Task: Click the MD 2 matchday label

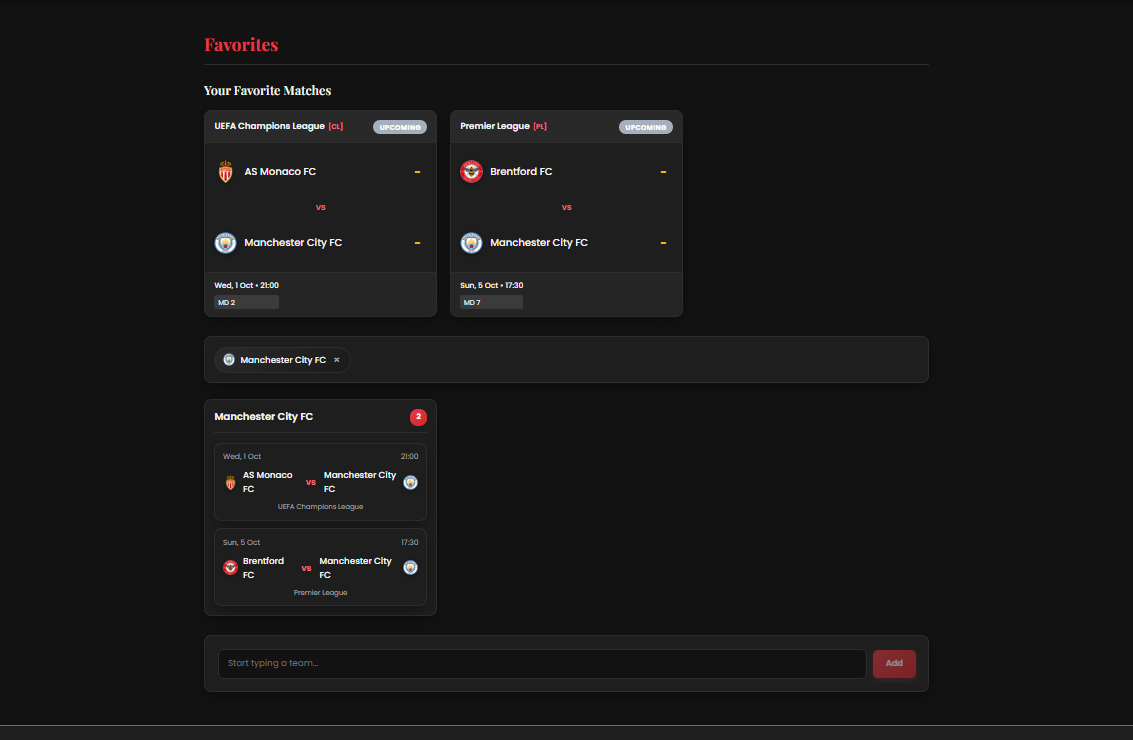Action: click(245, 301)
